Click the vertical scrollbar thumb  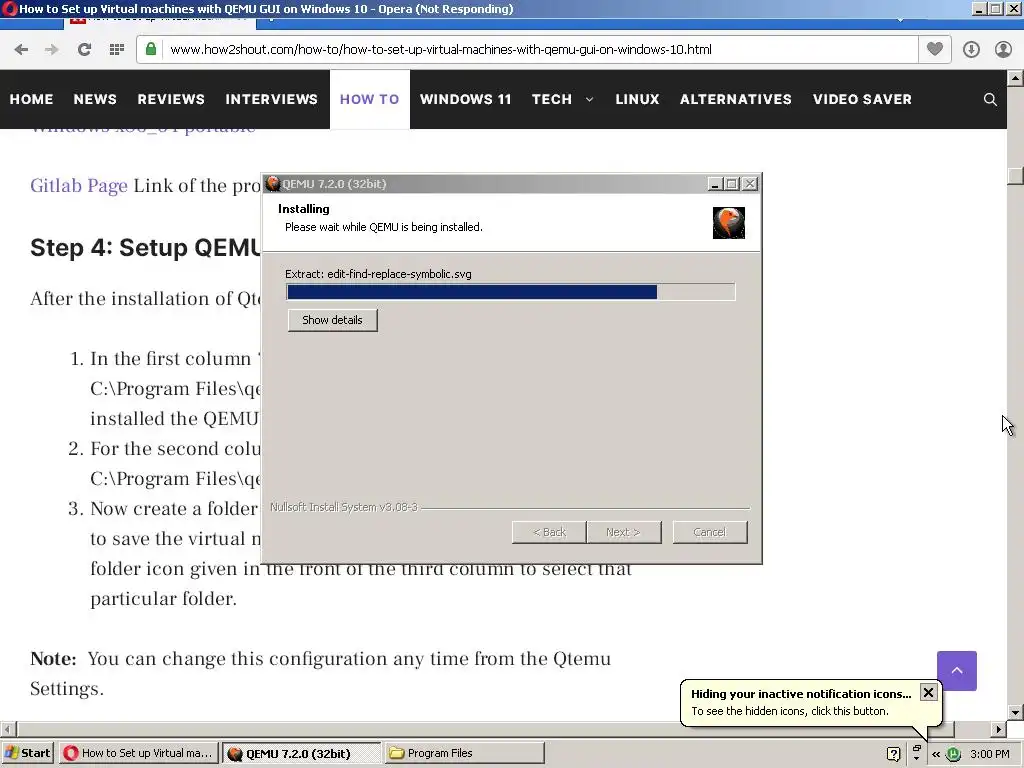coord(1015,176)
